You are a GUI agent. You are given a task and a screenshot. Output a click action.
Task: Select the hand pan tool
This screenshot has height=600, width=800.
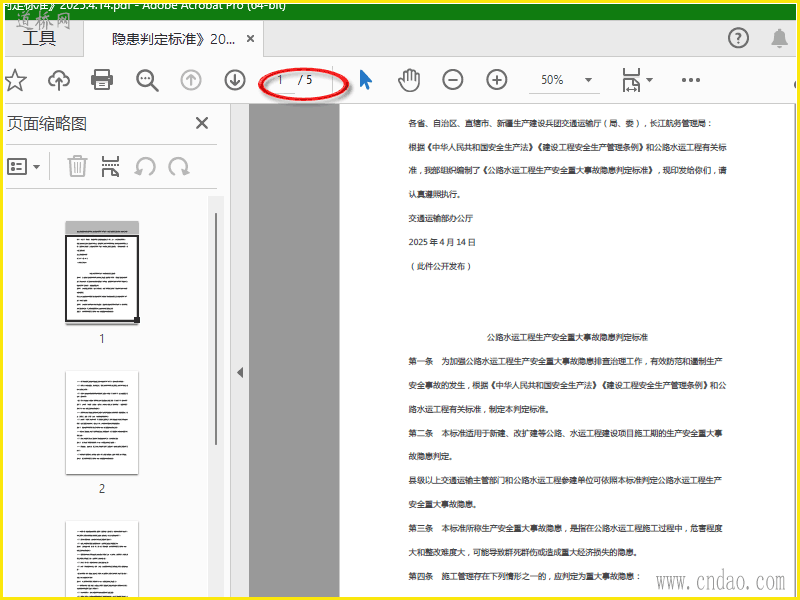pos(409,80)
